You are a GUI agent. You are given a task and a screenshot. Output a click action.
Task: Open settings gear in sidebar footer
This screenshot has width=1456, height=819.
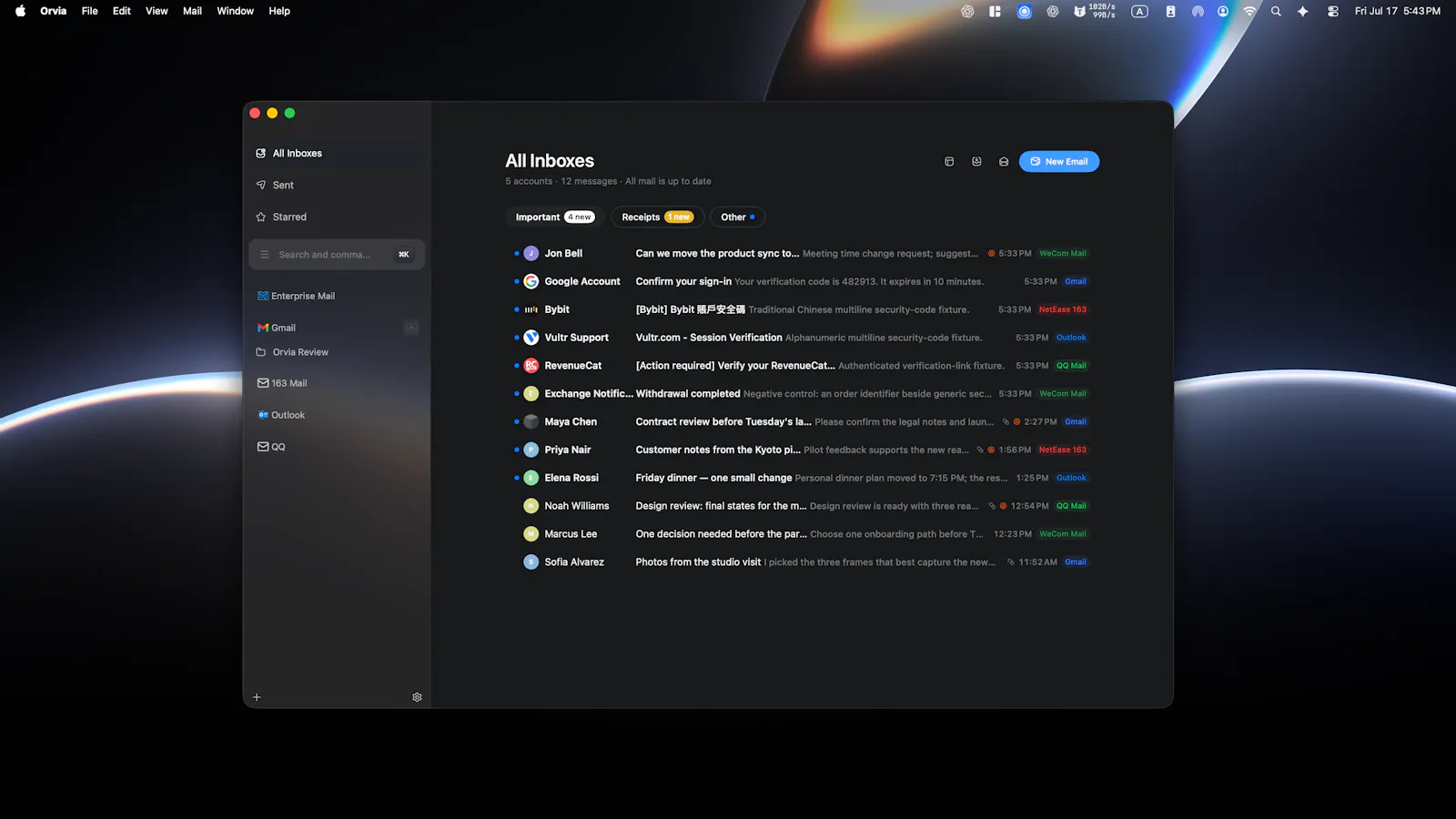click(417, 697)
